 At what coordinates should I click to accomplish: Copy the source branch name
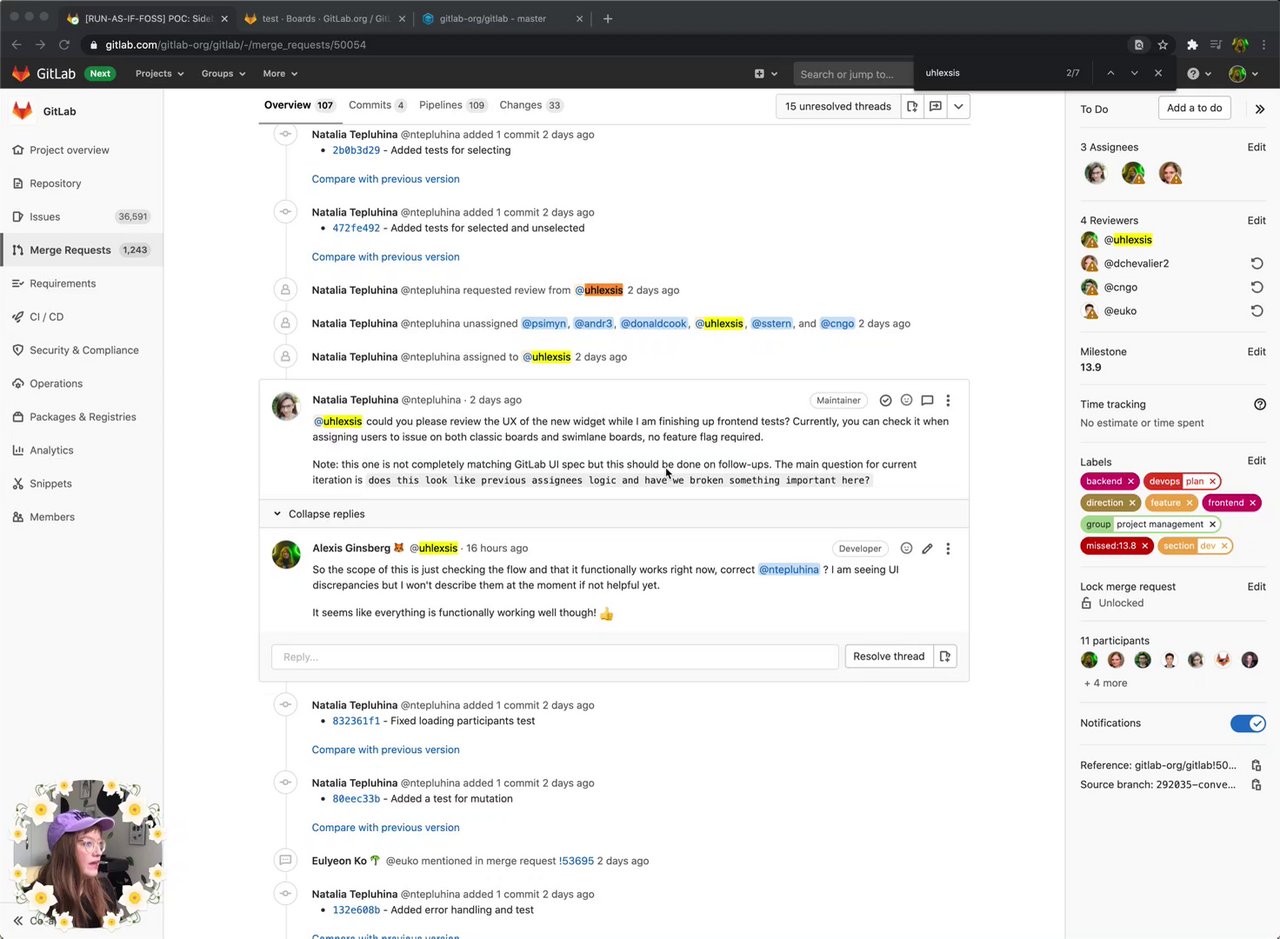pos(1257,785)
